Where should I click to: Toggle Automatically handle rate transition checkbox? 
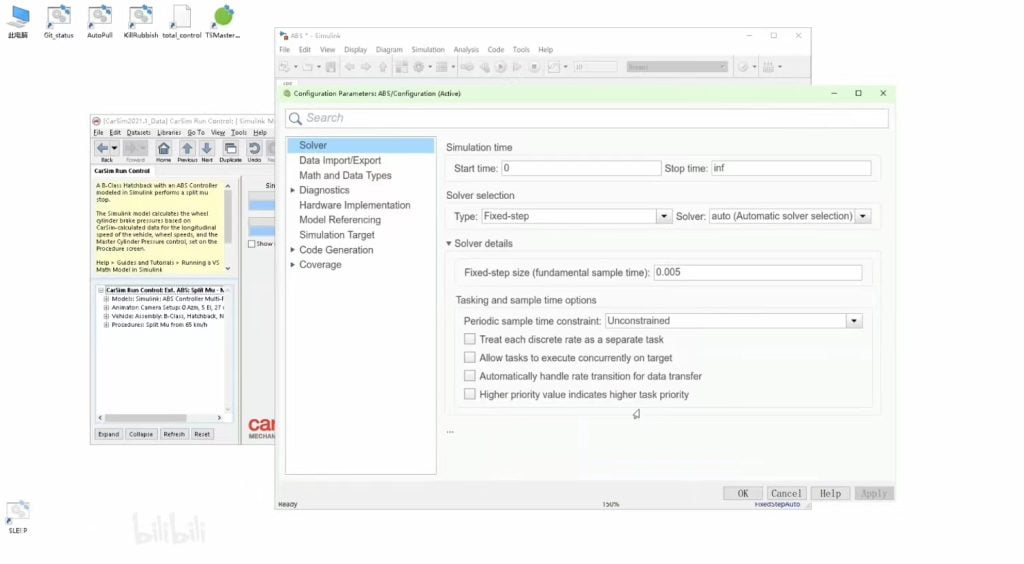click(470, 376)
